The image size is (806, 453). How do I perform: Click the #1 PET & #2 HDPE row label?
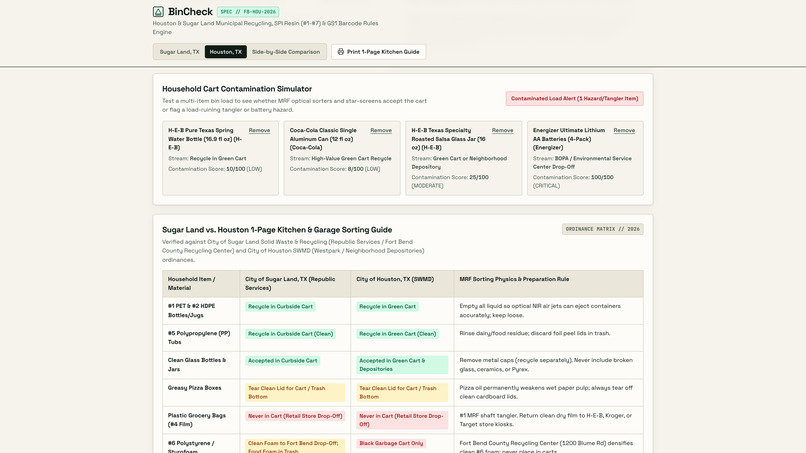click(192, 311)
